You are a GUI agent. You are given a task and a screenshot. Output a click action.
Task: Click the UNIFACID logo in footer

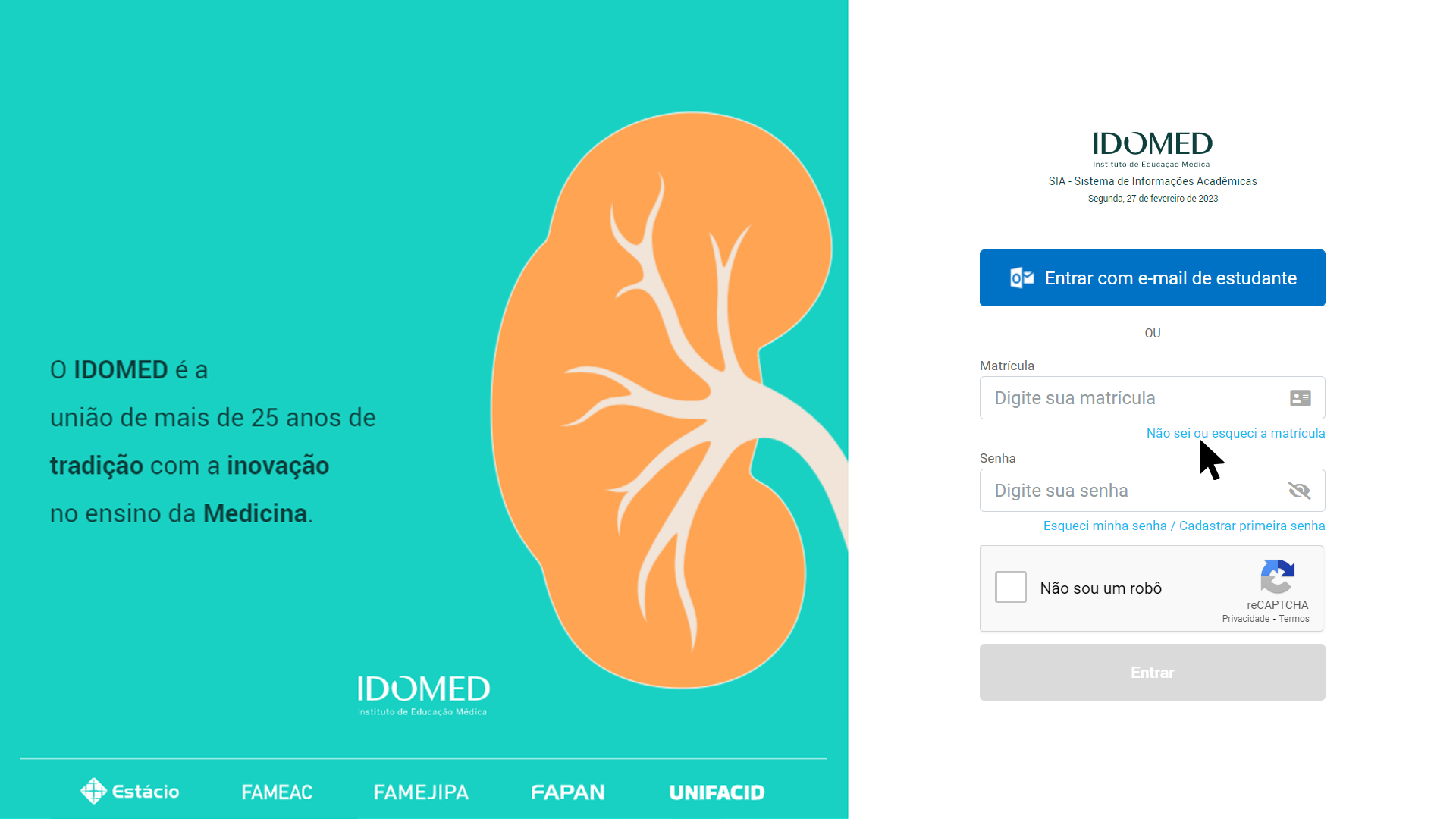[717, 792]
